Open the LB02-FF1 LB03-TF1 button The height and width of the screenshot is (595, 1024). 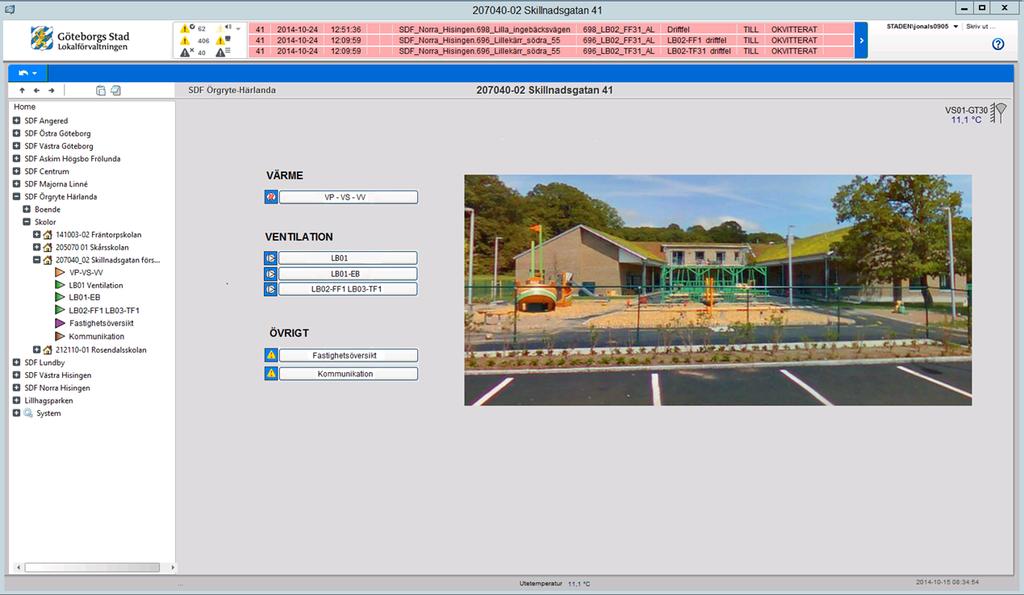(x=348, y=289)
